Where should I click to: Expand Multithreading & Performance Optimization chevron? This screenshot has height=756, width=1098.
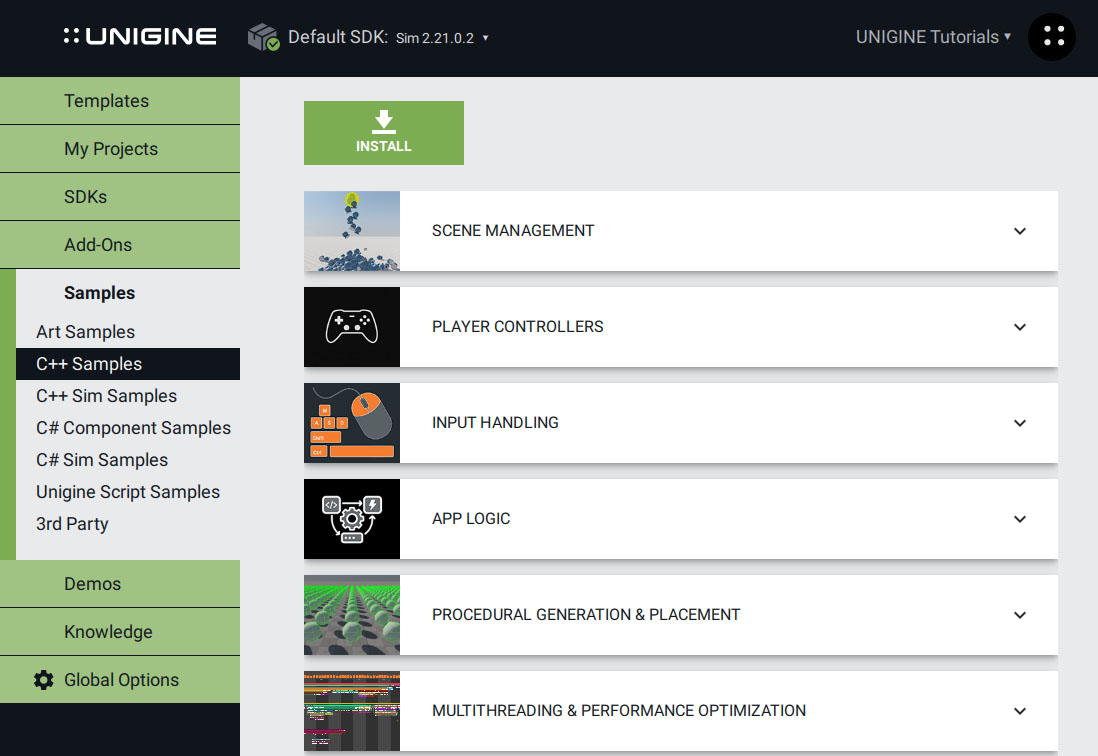pos(1020,710)
